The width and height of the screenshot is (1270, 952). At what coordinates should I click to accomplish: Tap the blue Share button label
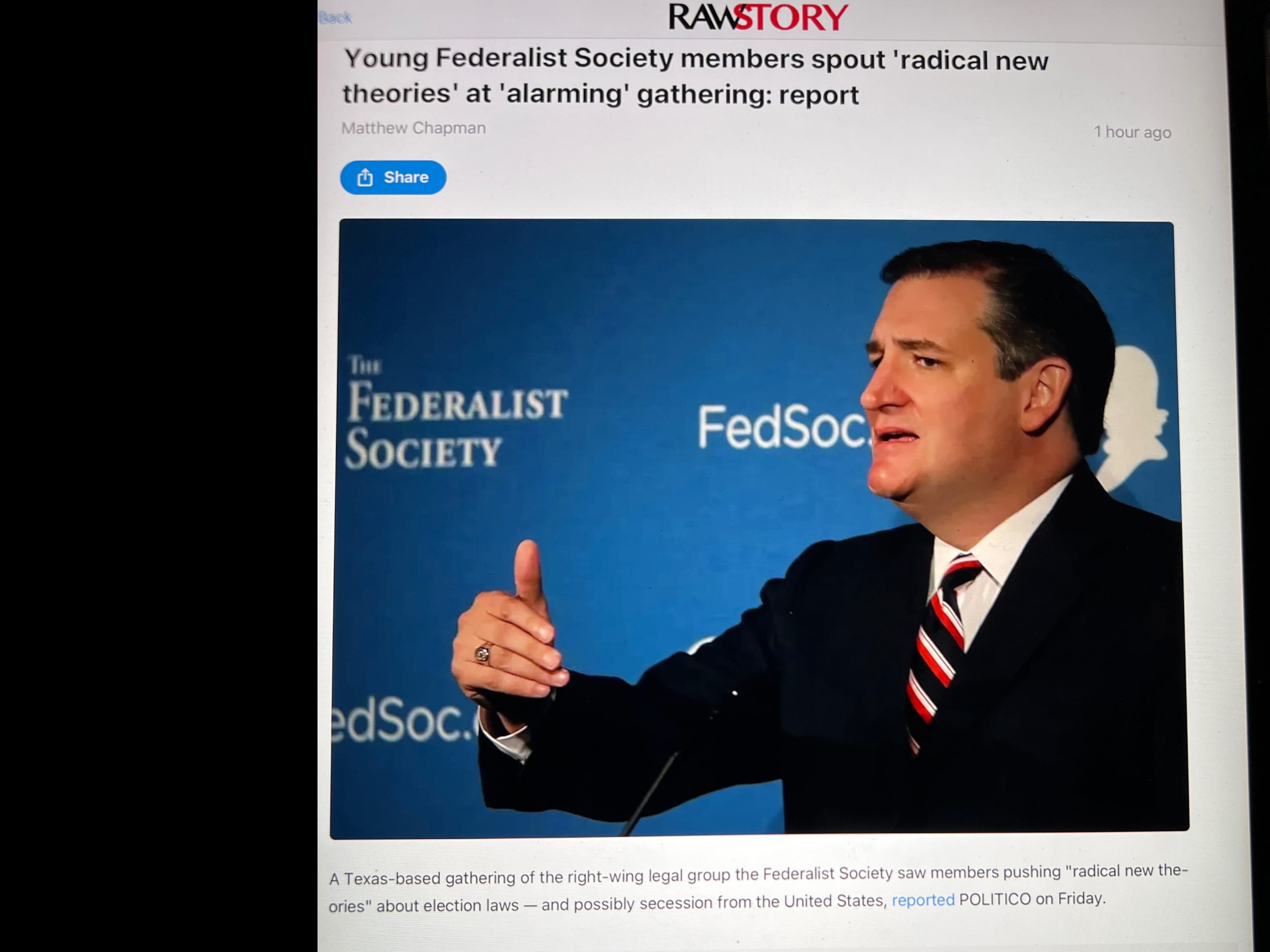point(406,177)
